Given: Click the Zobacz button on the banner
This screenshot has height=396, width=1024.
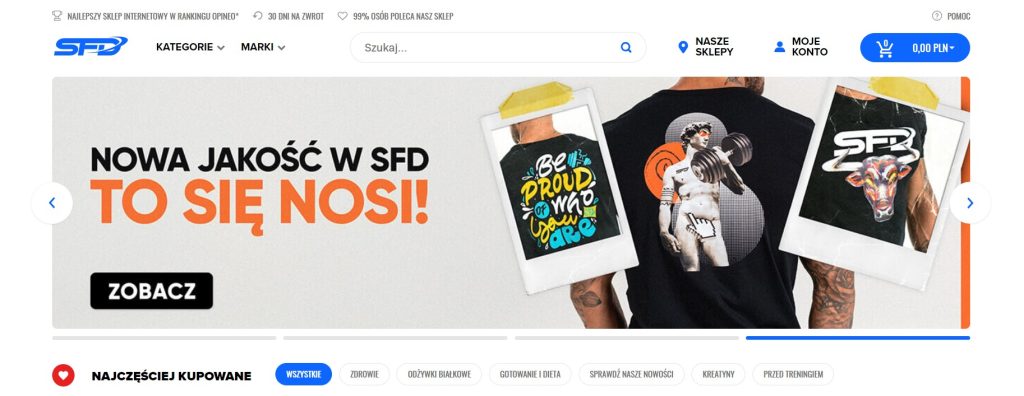Looking at the screenshot, I should click(x=152, y=291).
